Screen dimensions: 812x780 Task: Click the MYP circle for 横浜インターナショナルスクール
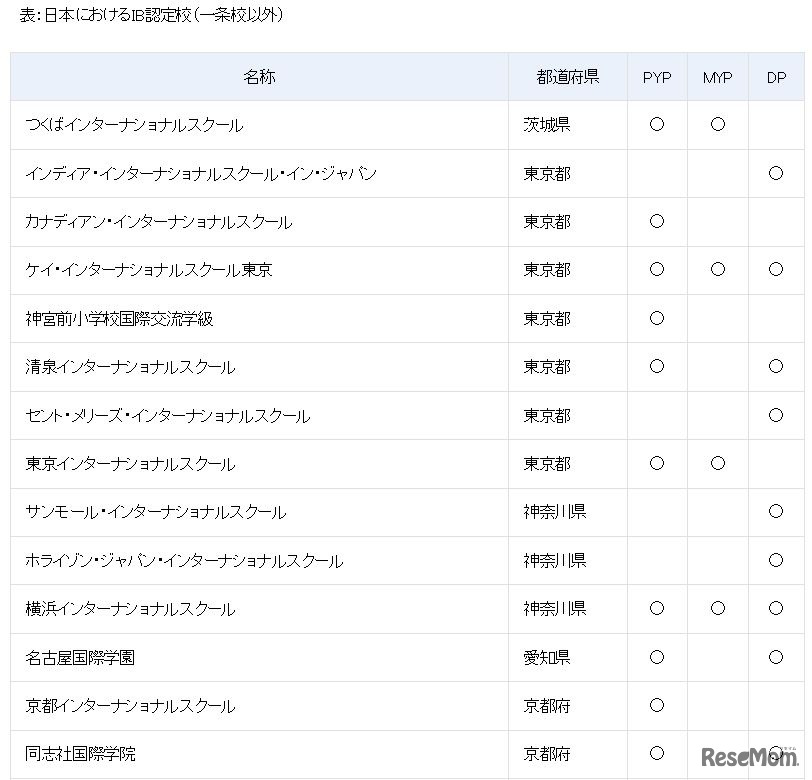click(x=717, y=608)
